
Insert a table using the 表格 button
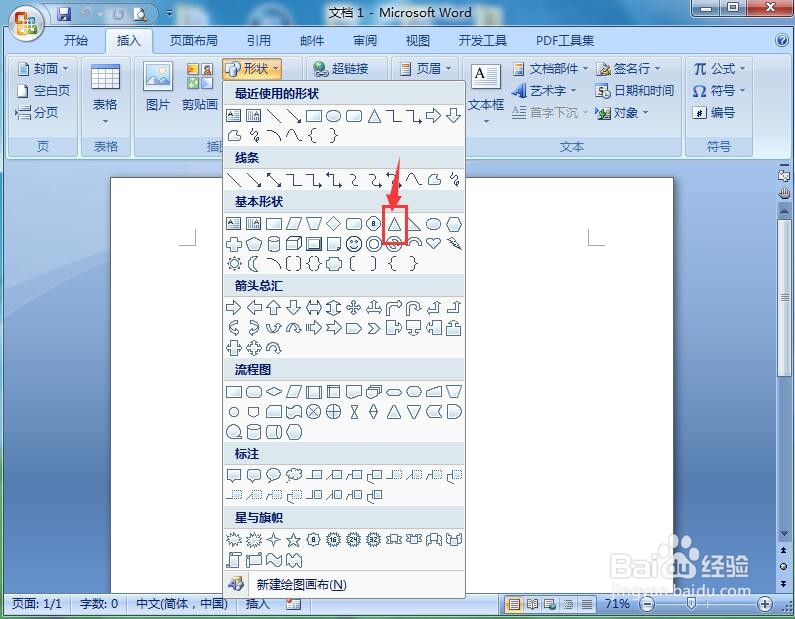tap(105, 94)
